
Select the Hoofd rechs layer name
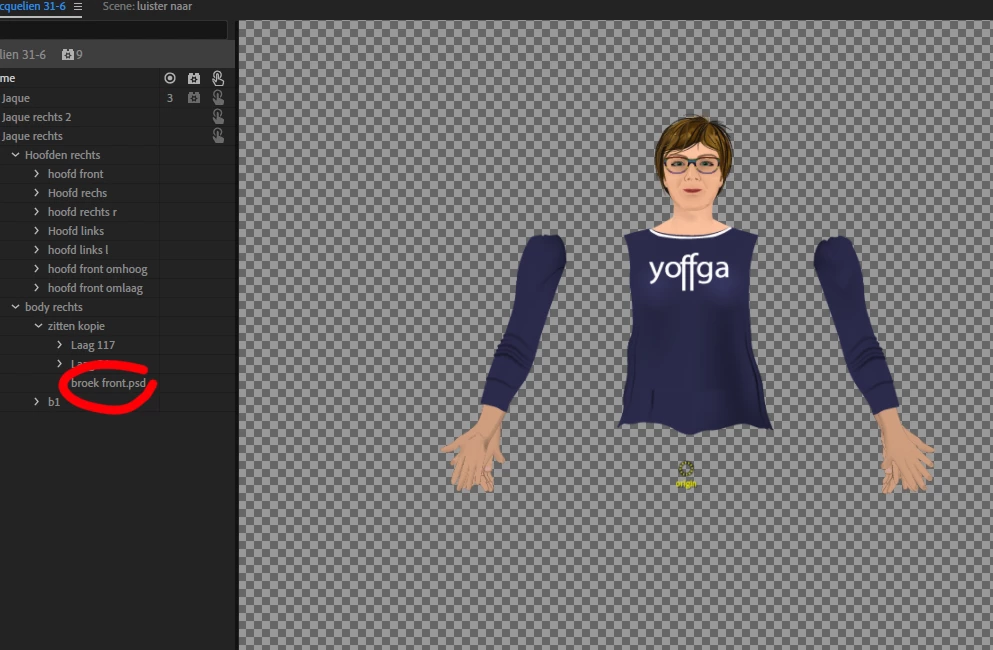click(77, 193)
